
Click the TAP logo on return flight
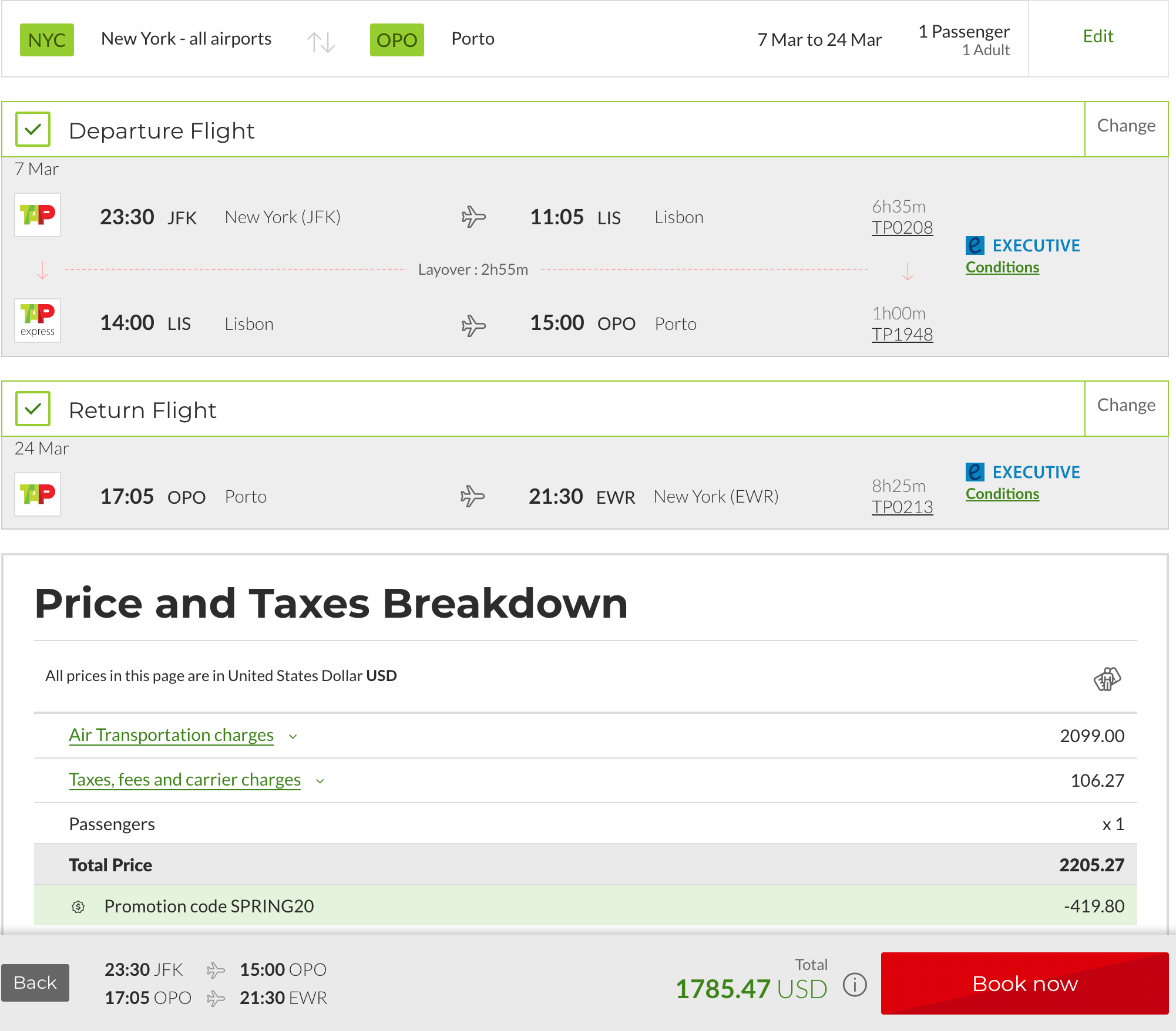pyautogui.click(x=38, y=494)
